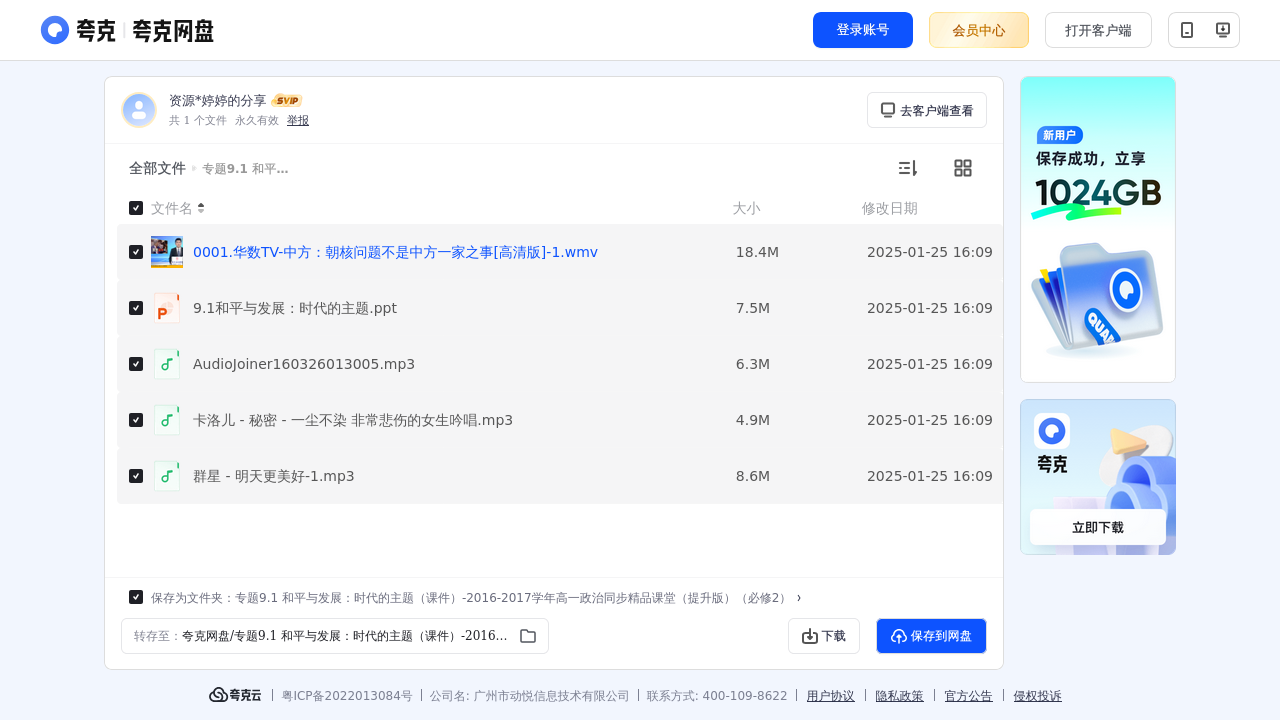Click the folder icon in 转存至 field

528,636
